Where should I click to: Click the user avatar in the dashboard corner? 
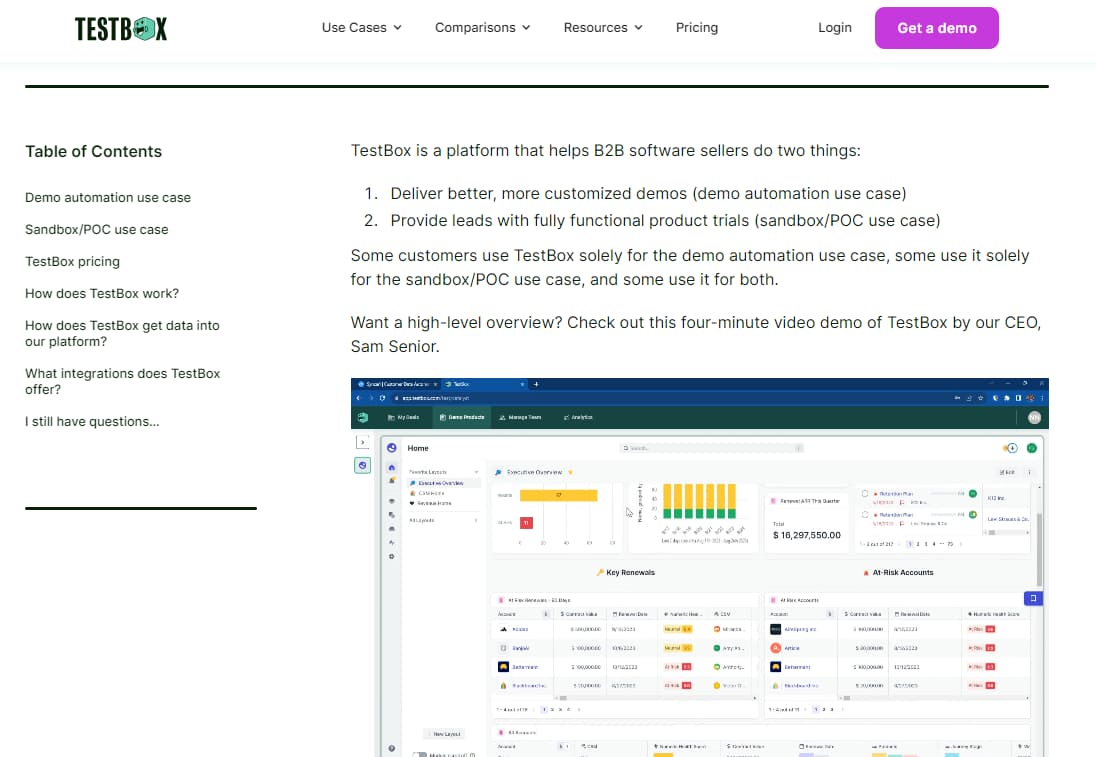(x=1035, y=417)
